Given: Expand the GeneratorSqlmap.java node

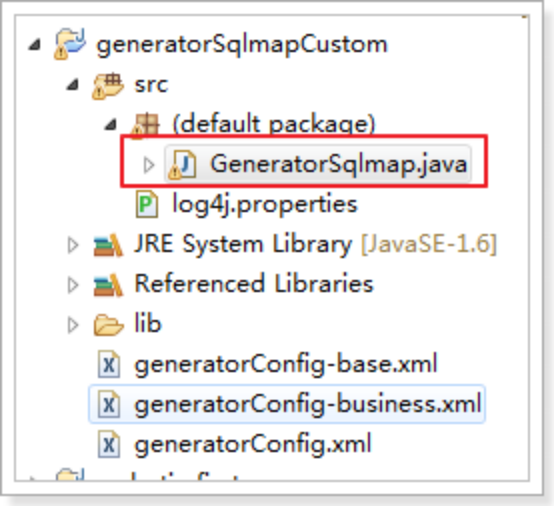Looking at the screenshot, I should point(149,165).
